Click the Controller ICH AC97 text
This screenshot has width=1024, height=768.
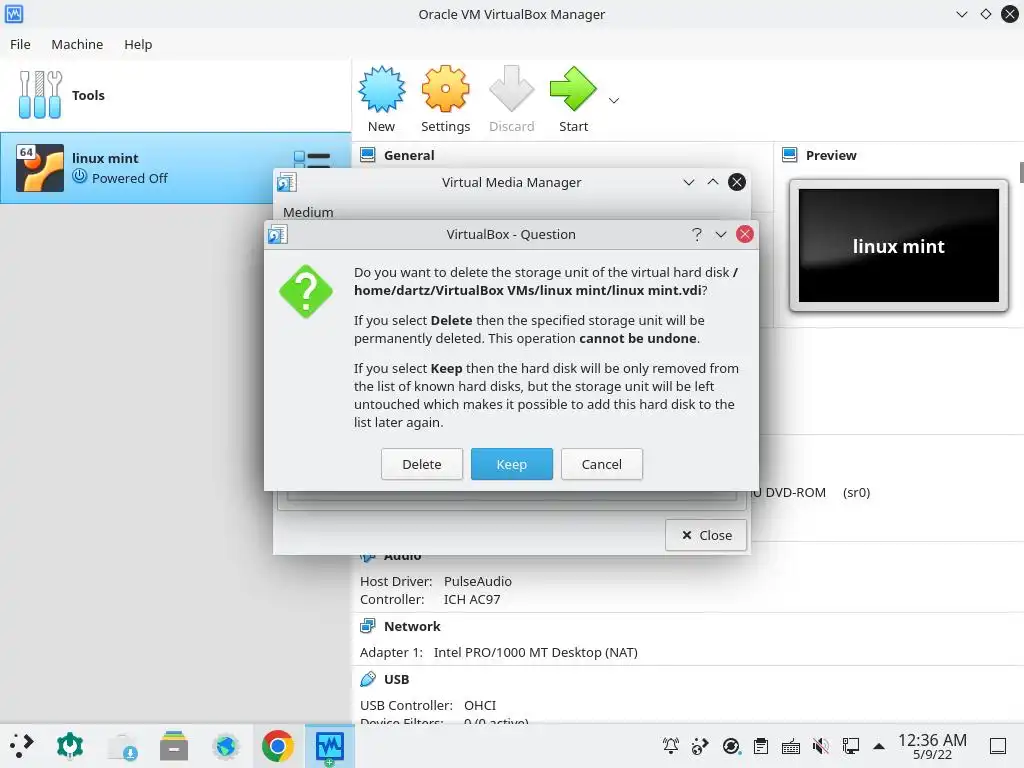tap(430, 600)
